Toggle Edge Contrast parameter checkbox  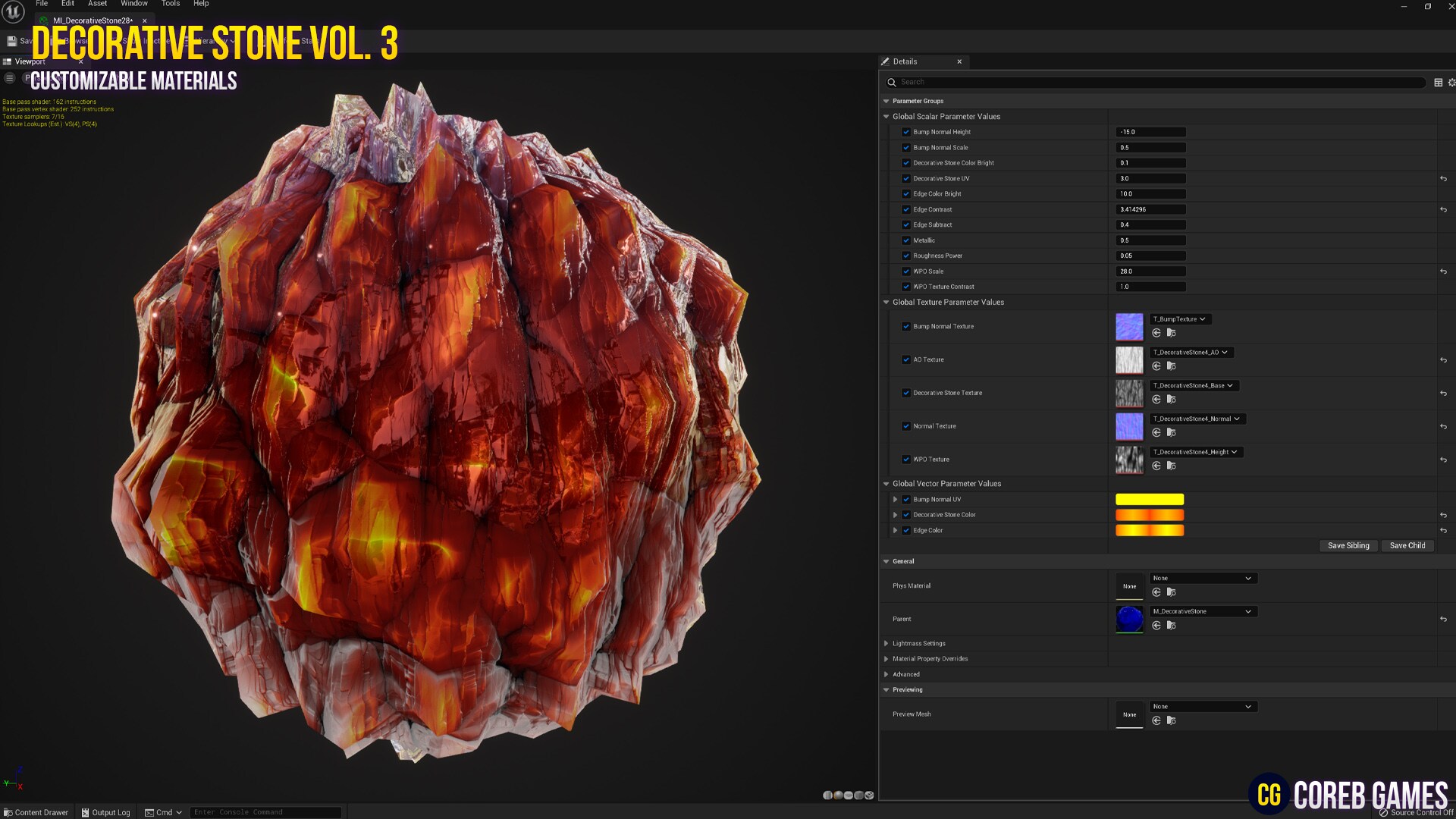pyautogui.click(x=905, y=209)
